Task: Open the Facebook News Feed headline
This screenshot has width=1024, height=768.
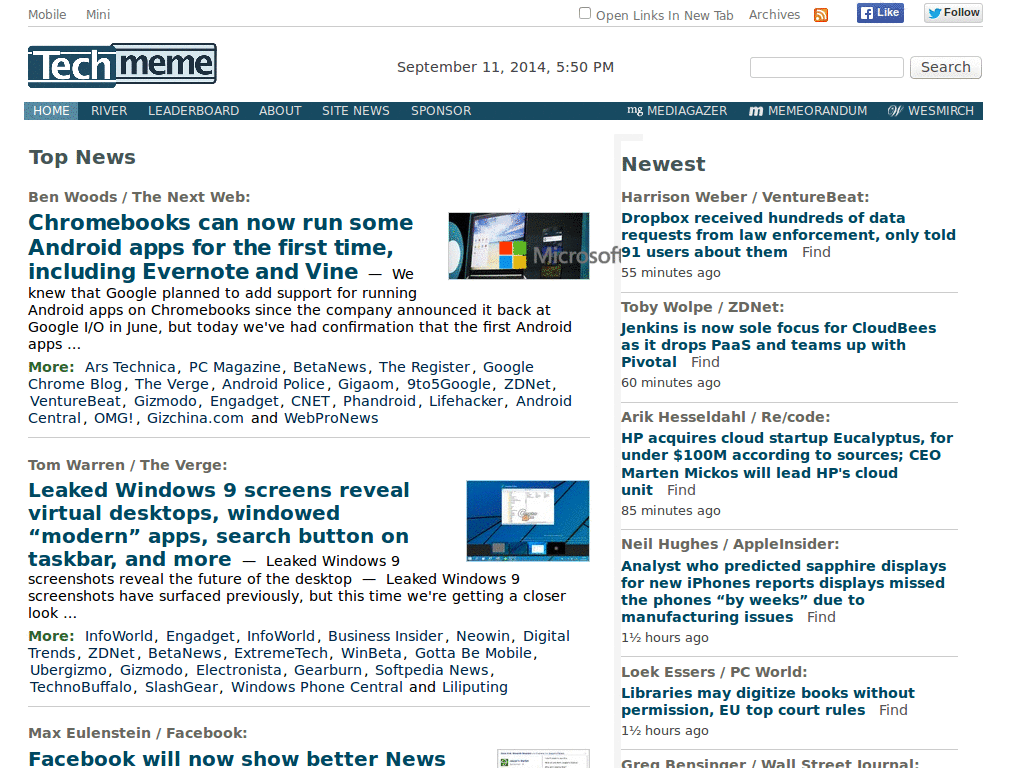Action: pos(237,758)
